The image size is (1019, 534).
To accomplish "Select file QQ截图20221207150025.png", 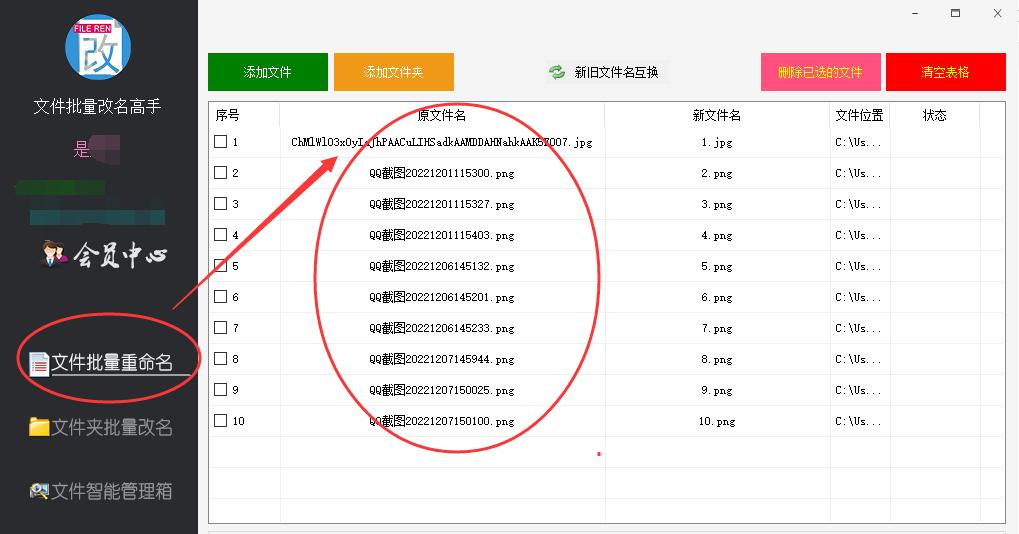I will pos(442,390).
